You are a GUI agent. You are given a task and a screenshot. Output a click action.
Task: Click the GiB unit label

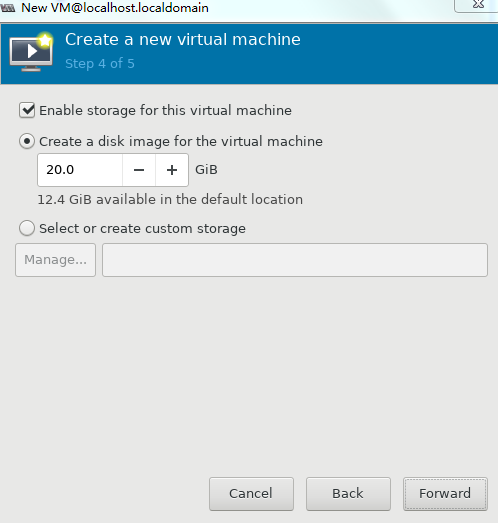tap(206, 170)
